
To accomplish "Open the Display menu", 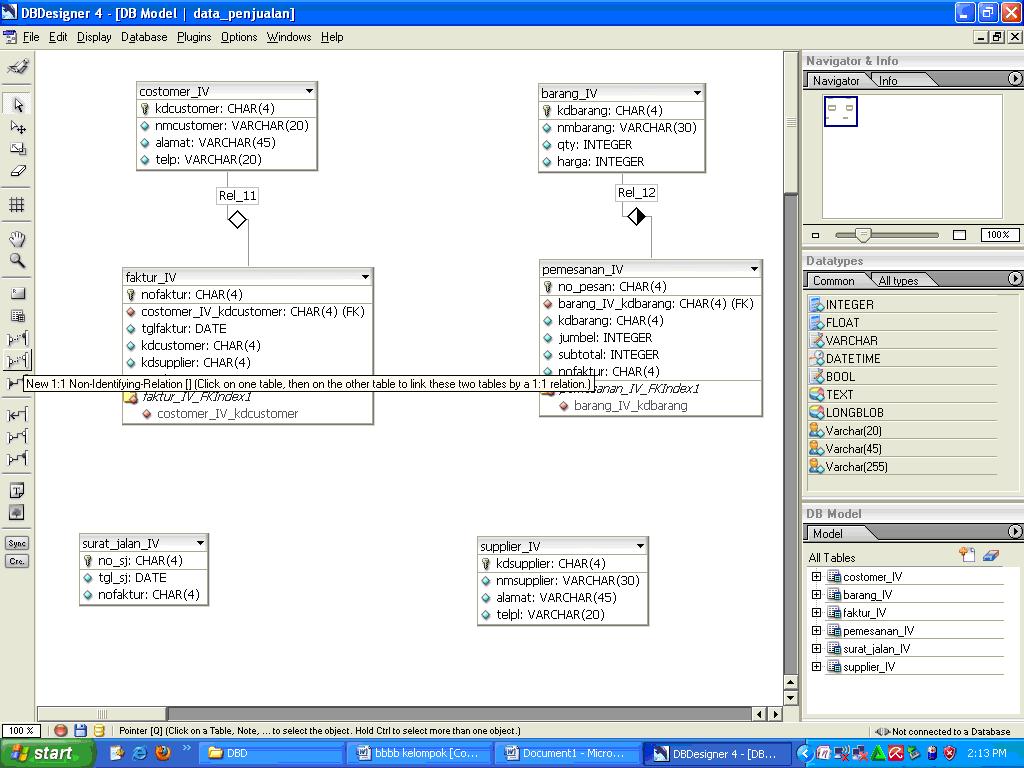I will point(94,37).
